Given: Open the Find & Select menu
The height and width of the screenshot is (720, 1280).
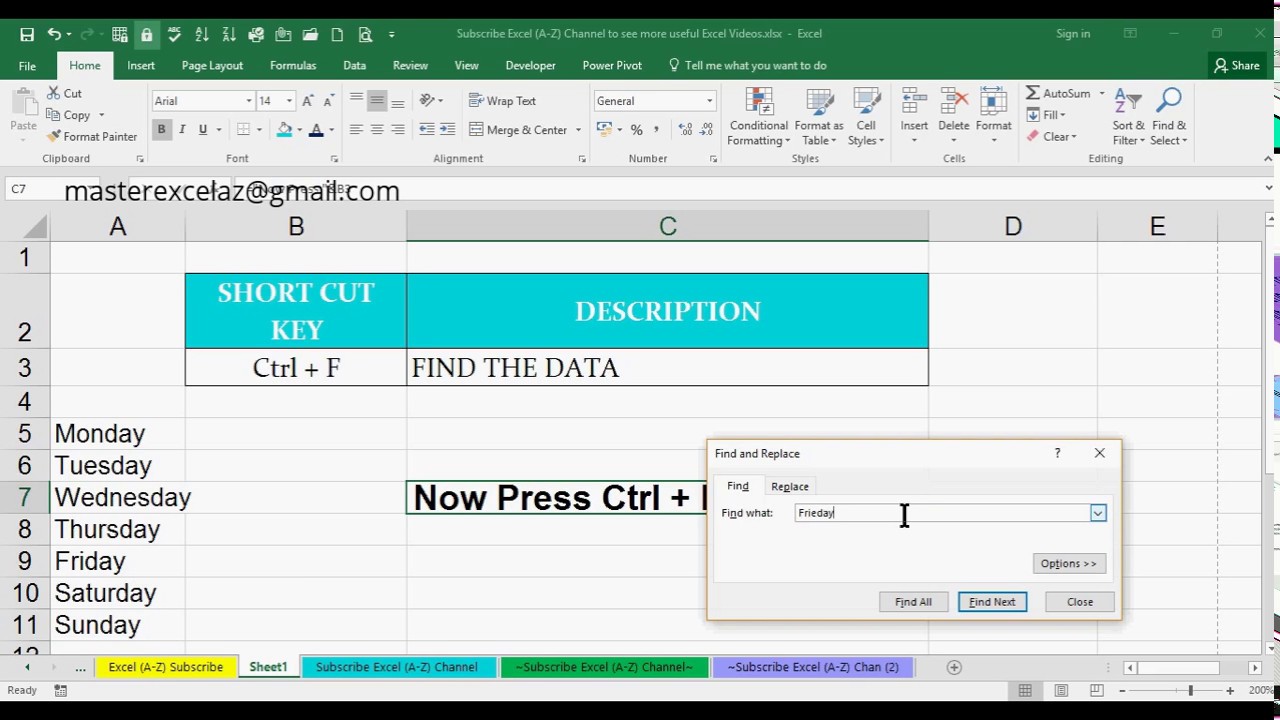Looking at the screenshot, I should (1169, 117).
